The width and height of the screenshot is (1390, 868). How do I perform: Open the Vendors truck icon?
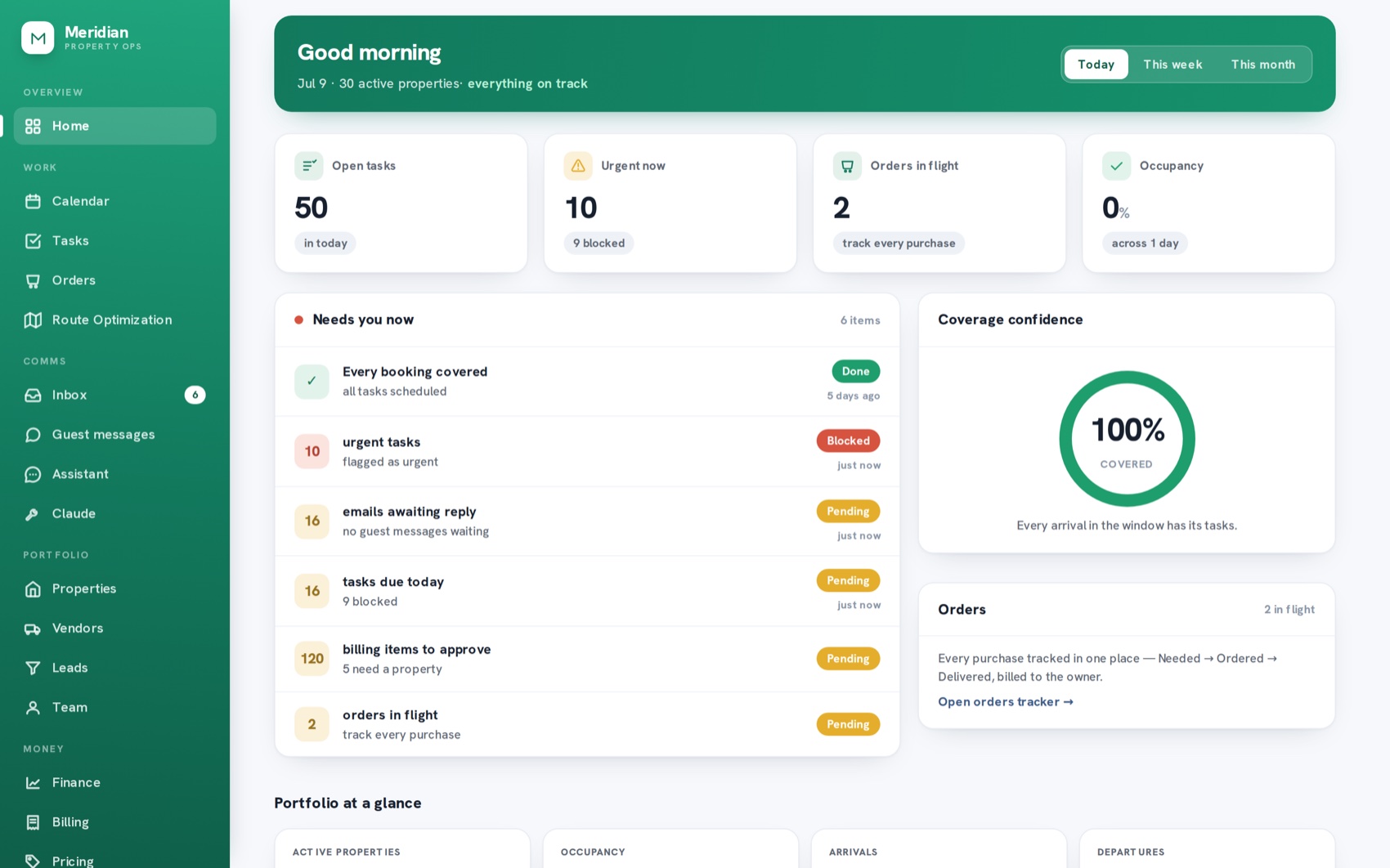[x=33, y=629]
